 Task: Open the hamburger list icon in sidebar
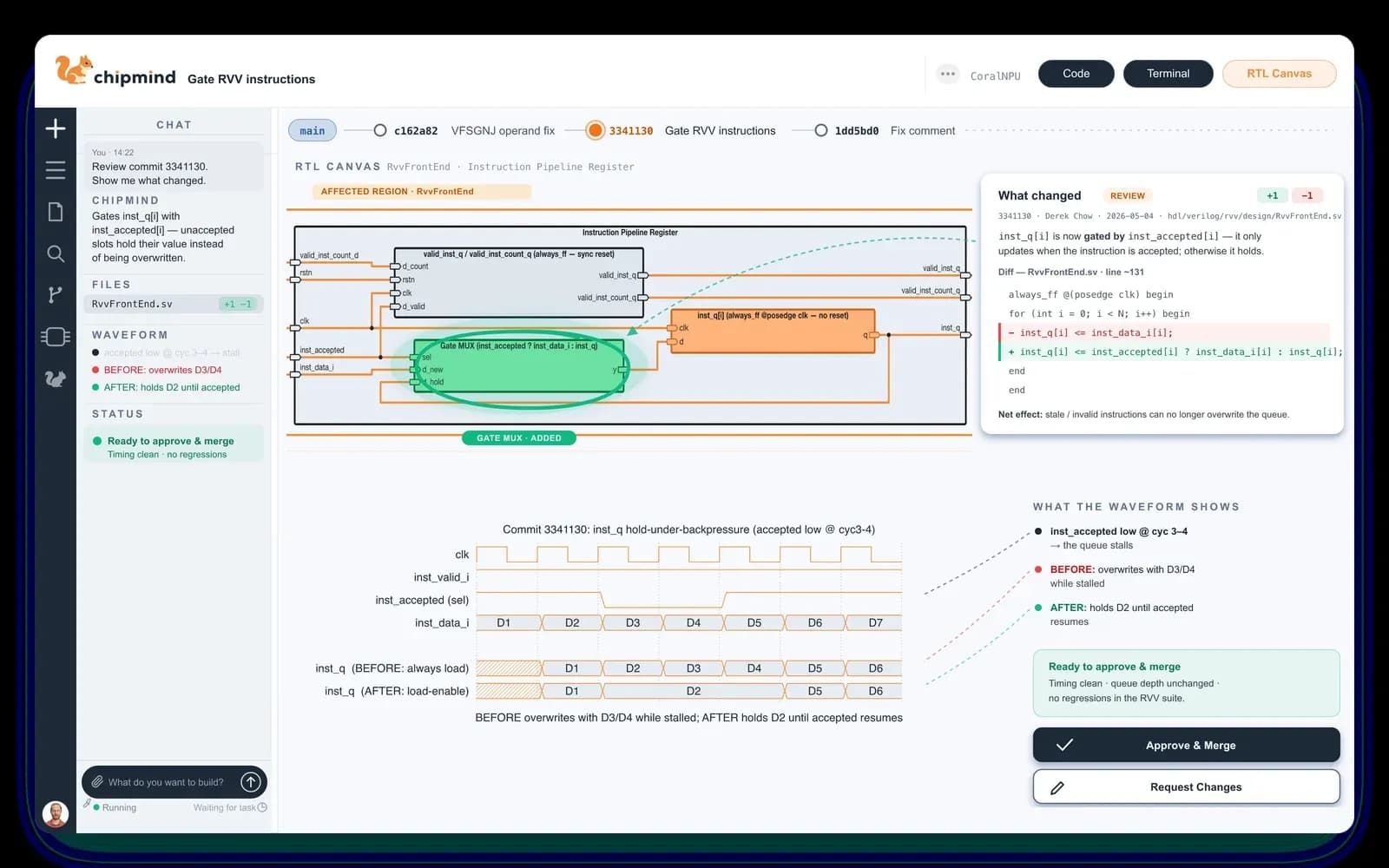pos(56,170)
